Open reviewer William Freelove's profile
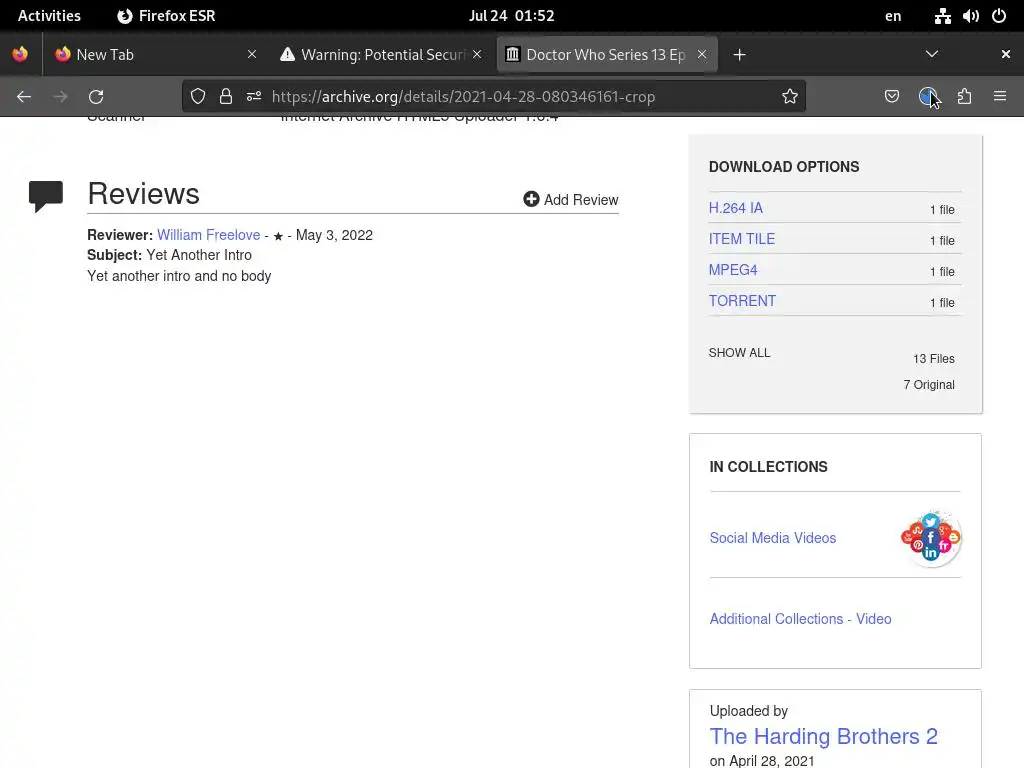 click(208, 235)
